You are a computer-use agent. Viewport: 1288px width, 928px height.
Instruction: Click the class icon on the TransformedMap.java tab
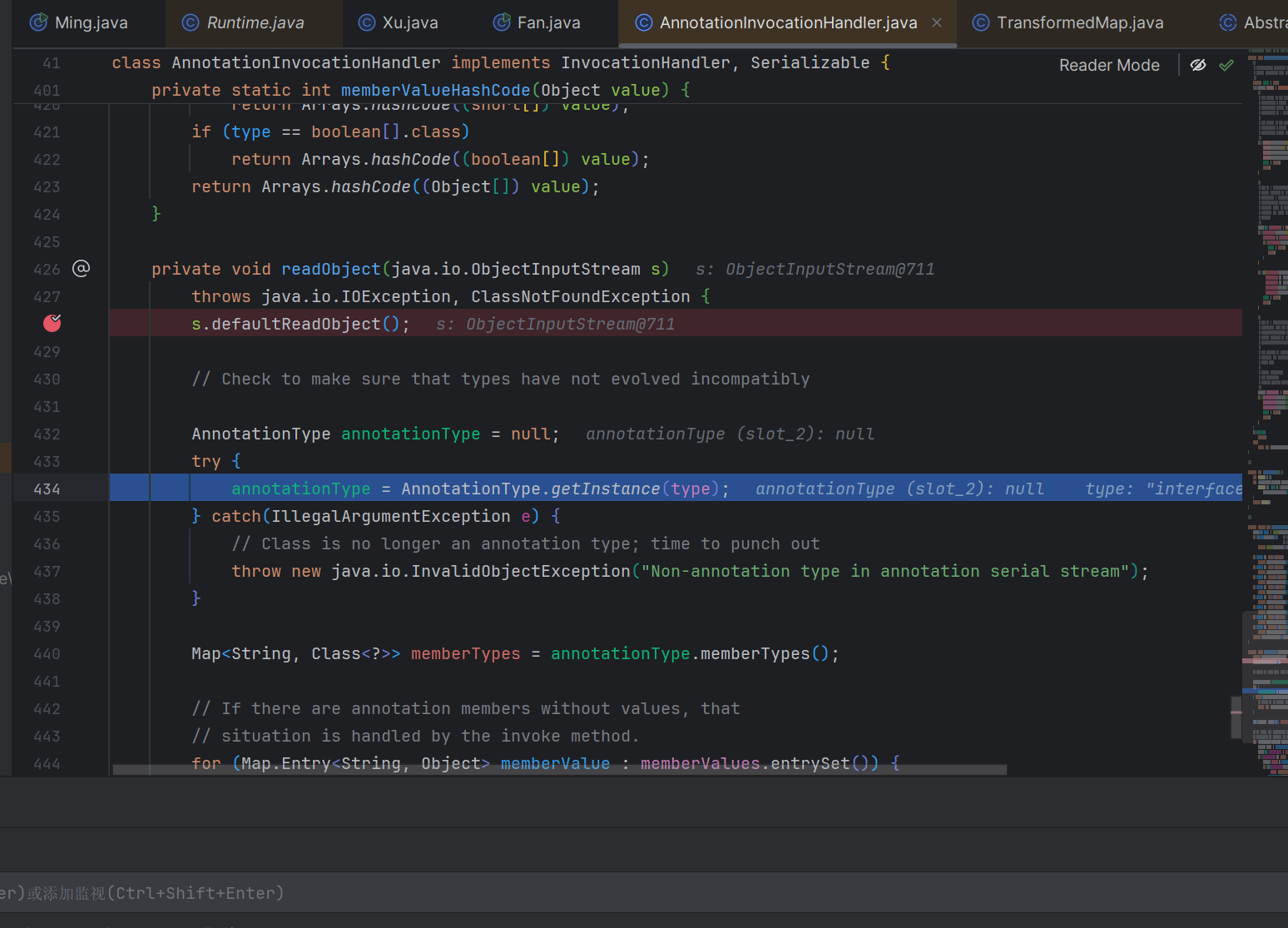(981, 22)
